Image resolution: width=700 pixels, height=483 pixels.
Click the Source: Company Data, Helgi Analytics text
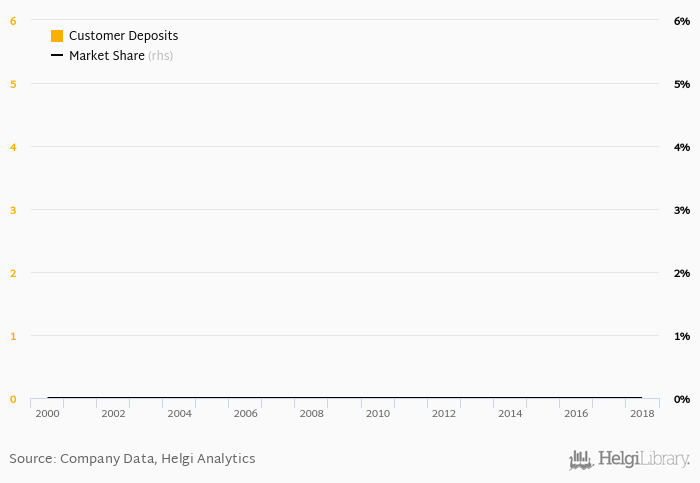[132, 458]
